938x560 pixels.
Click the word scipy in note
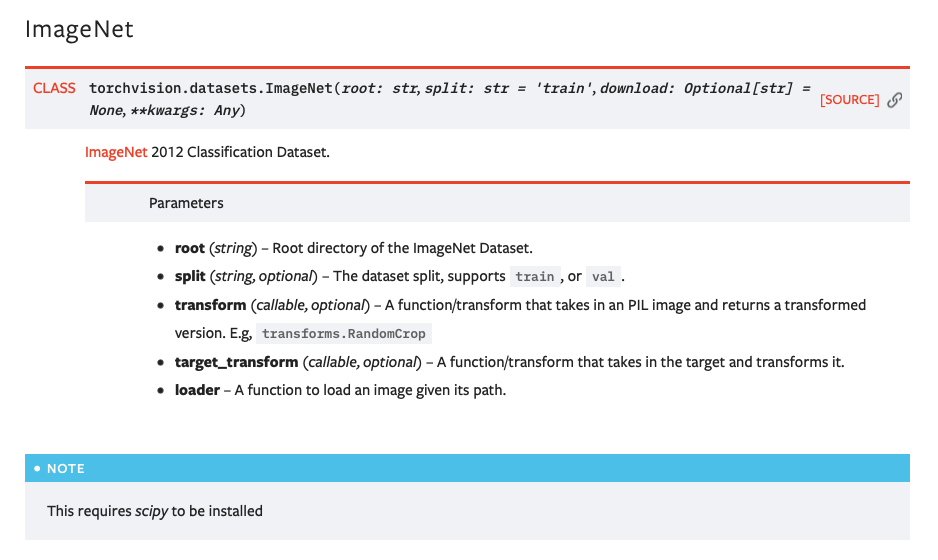151,511
